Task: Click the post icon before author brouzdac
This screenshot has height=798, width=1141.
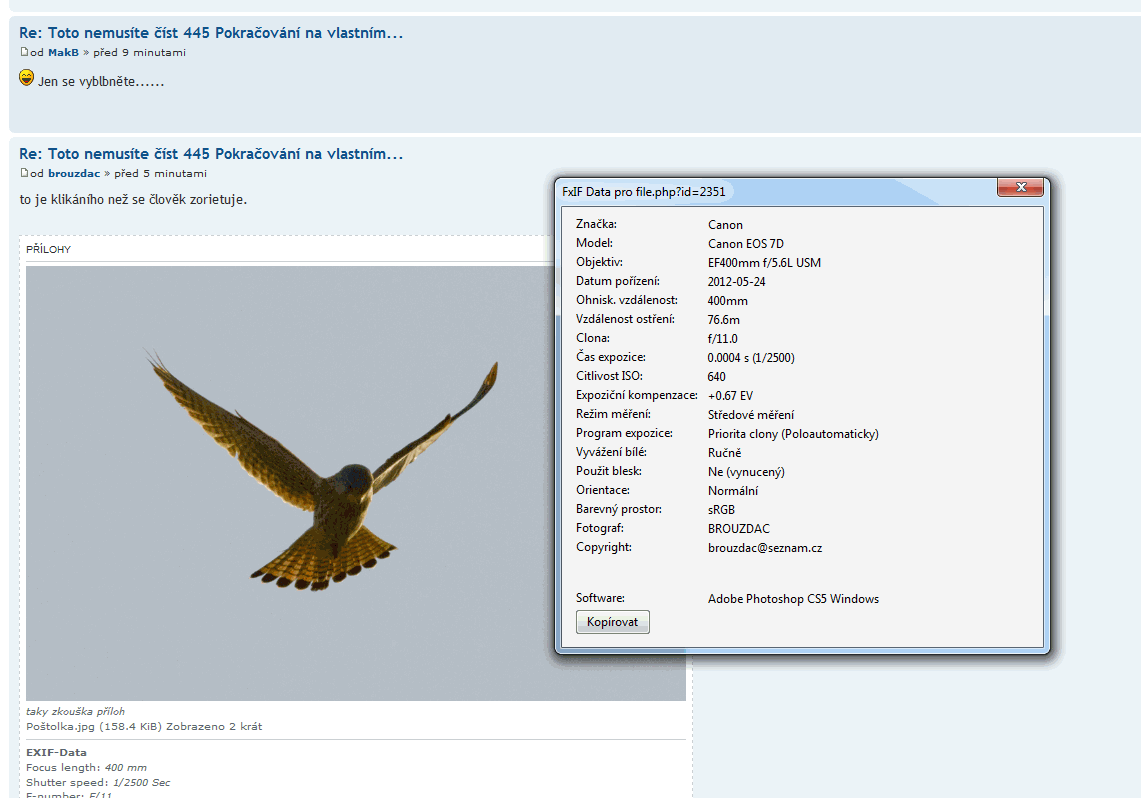Action: (x=24, y=173)
